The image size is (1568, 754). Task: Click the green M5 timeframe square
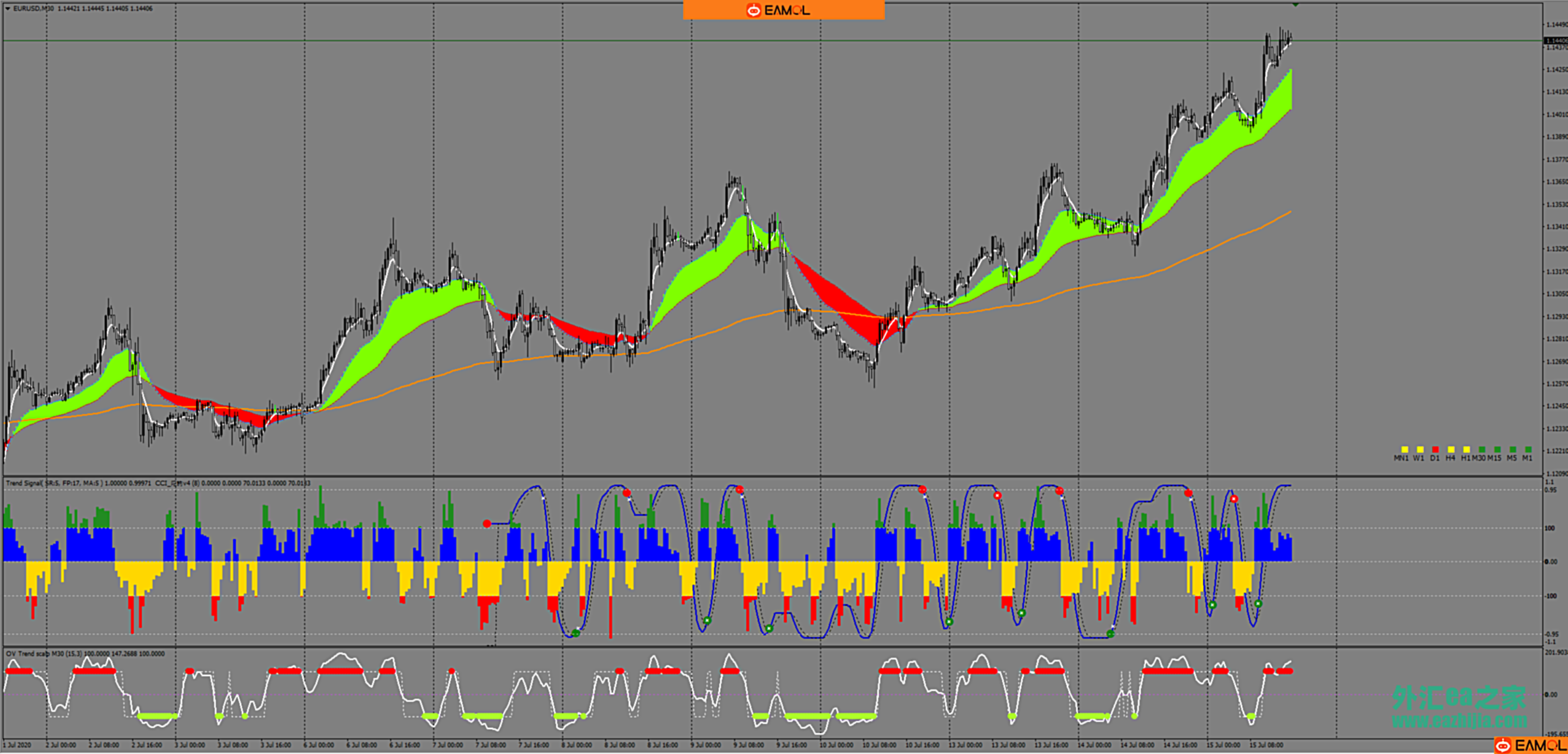1513,449
